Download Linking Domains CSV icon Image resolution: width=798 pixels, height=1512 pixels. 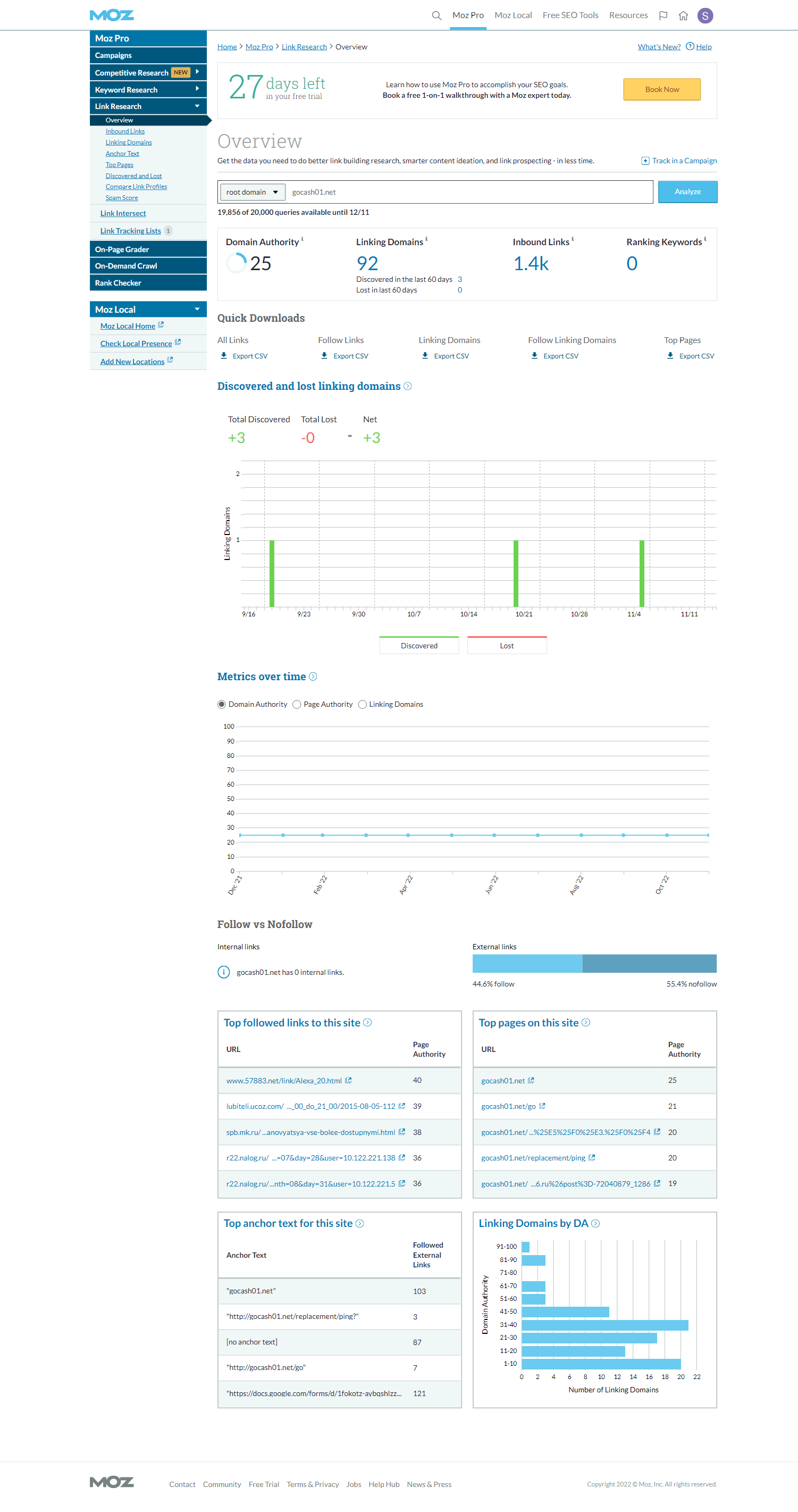(x=425, y=356)
